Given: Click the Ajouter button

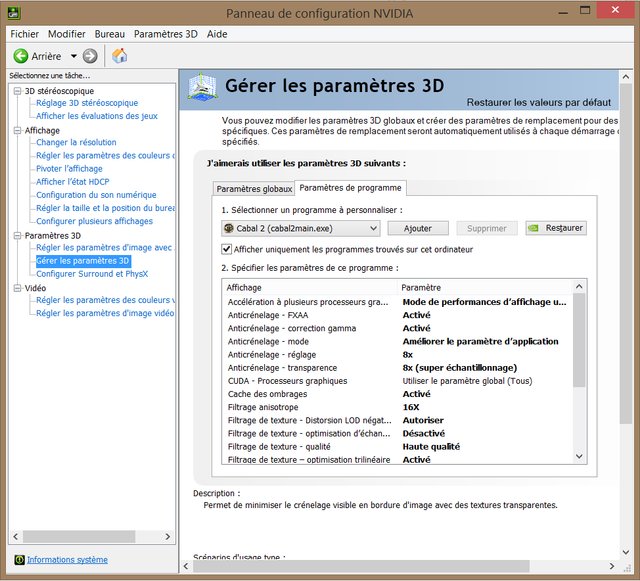Looking at the screenshot, I should tap(418, 228).
